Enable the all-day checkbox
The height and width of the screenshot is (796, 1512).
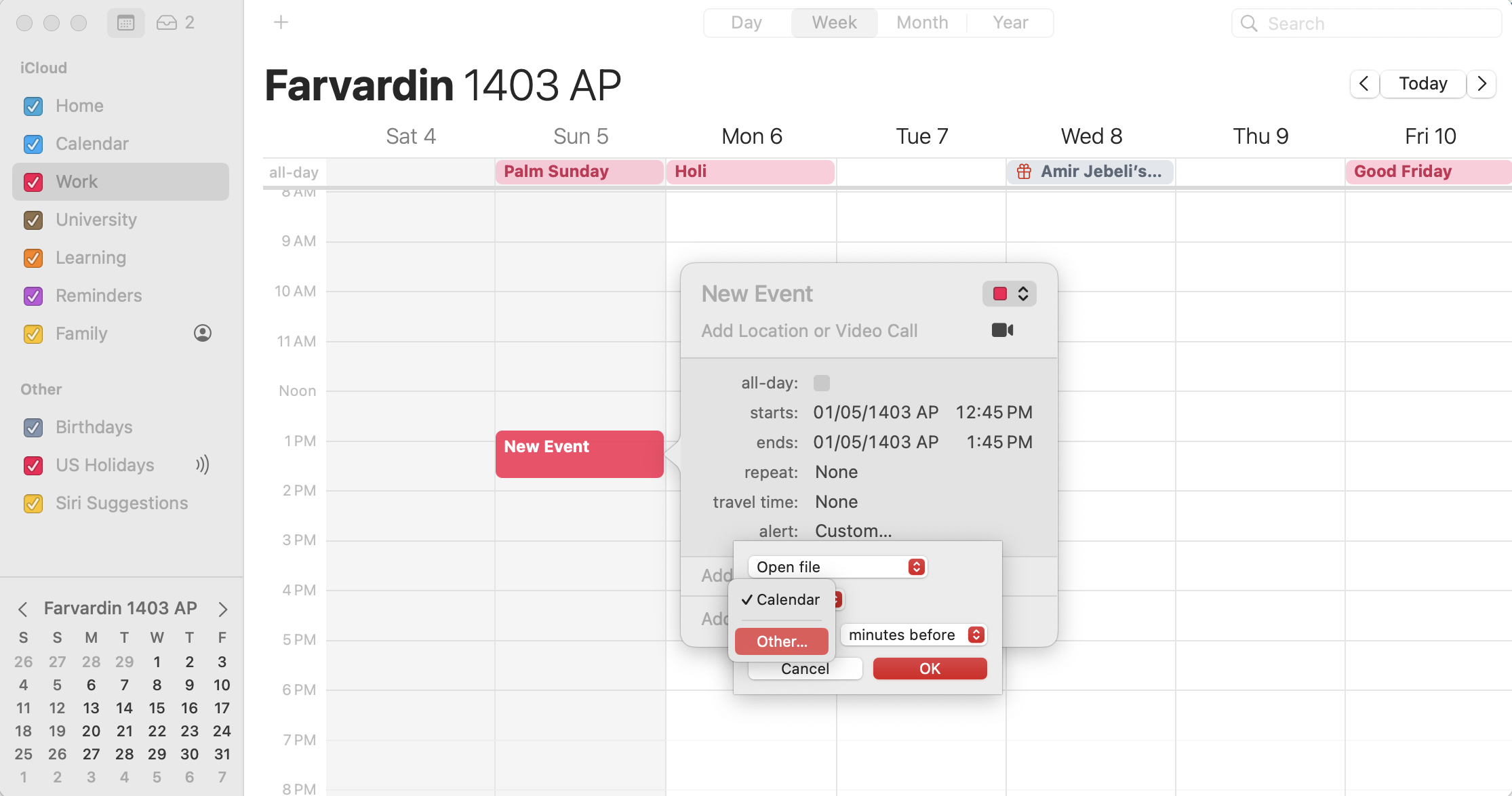(821, 383)
